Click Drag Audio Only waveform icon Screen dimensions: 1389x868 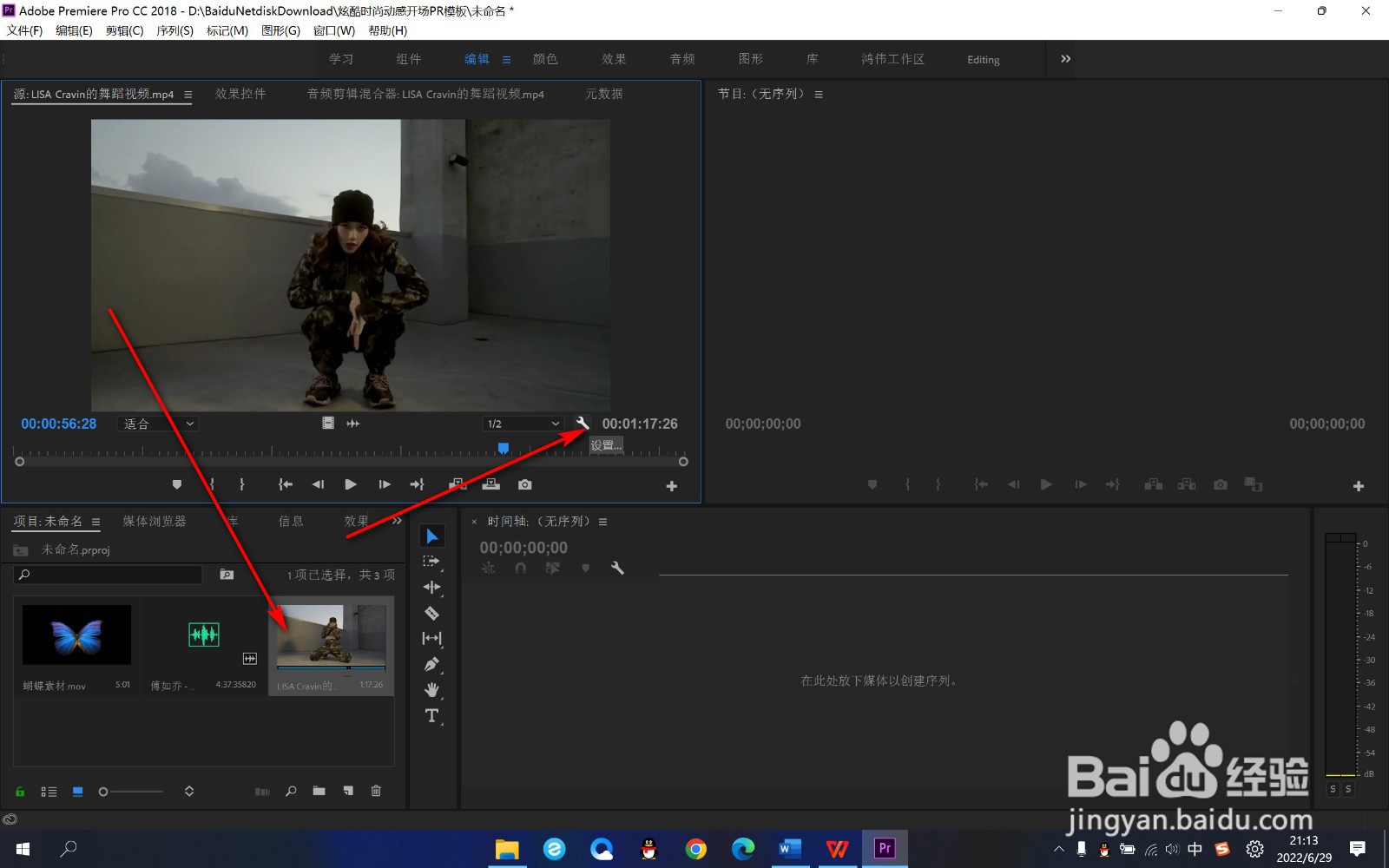pyautogui.click(x=353, y=423)
